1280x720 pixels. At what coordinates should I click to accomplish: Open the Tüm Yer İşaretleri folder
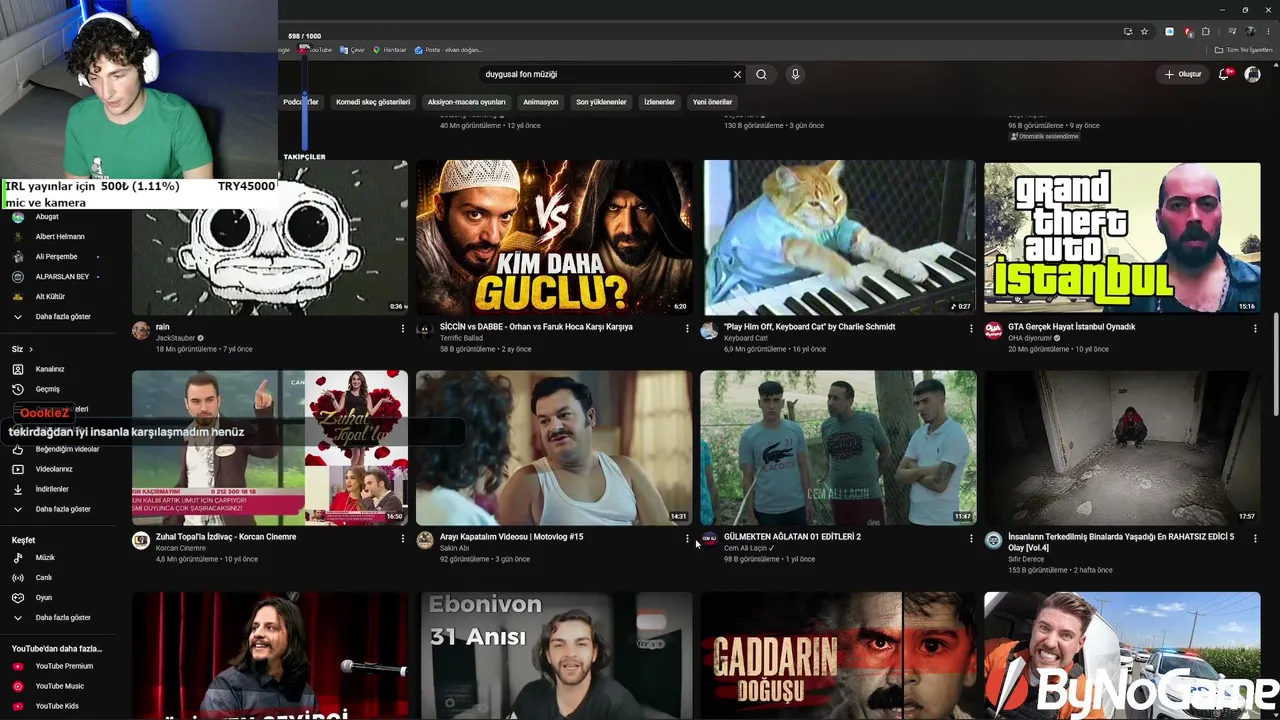pos(1243,50)
